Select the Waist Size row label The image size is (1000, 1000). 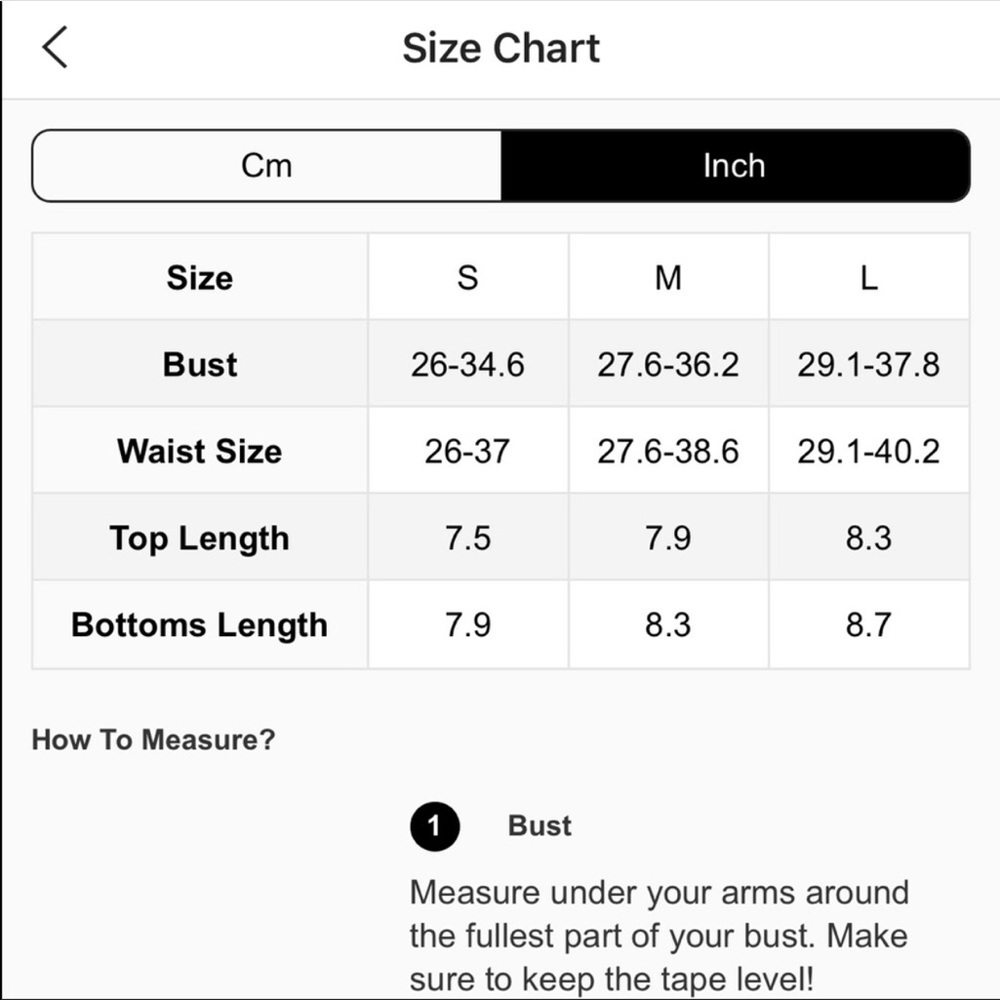click(x=200, y=450)
